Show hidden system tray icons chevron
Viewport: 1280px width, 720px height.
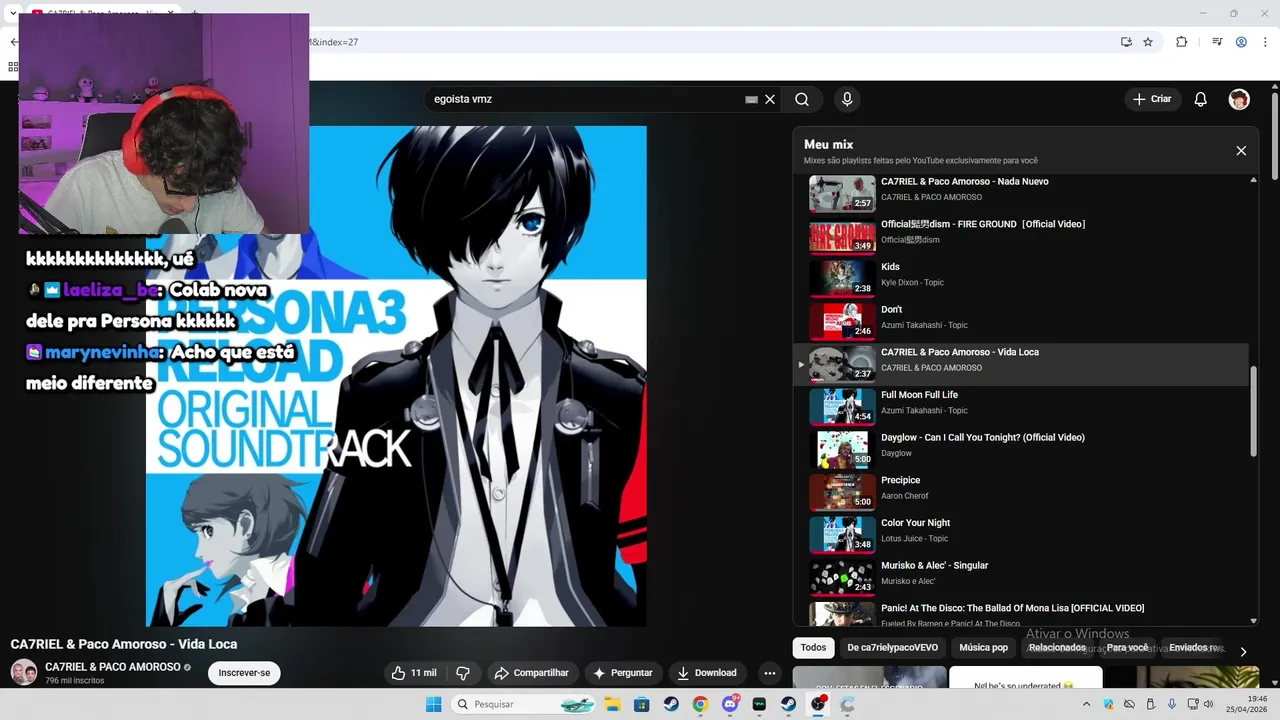1087,704
